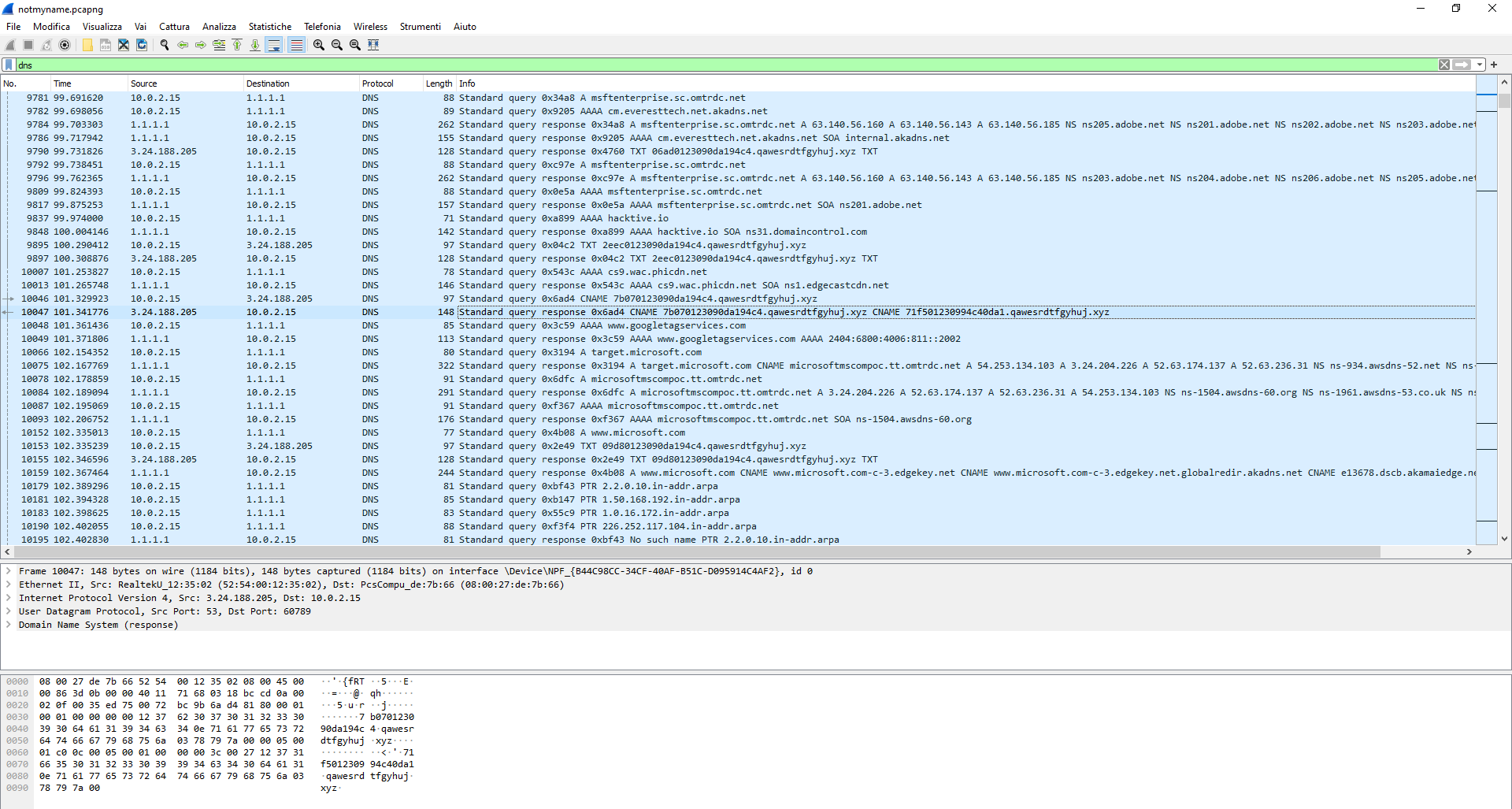Open the Visualizza menu

[102, 26]
